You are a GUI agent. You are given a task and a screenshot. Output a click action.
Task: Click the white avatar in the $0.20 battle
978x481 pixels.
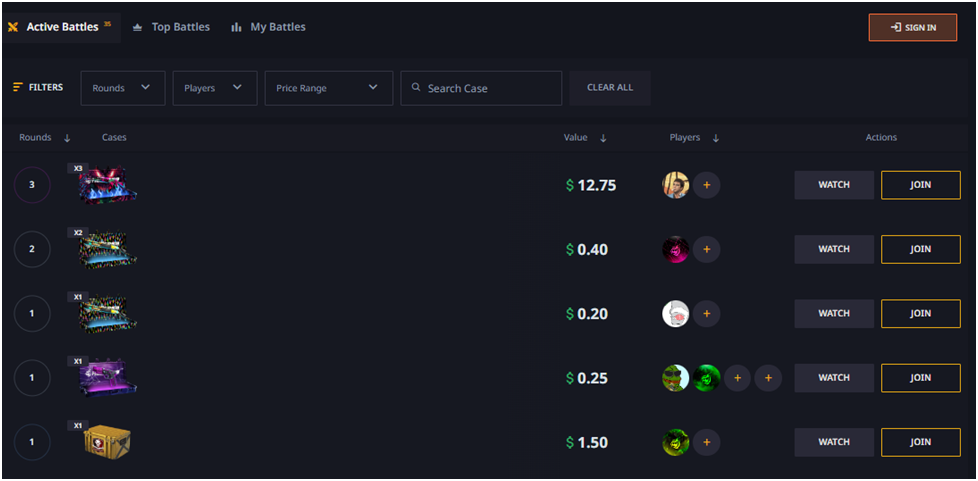(x=676, y=314)
